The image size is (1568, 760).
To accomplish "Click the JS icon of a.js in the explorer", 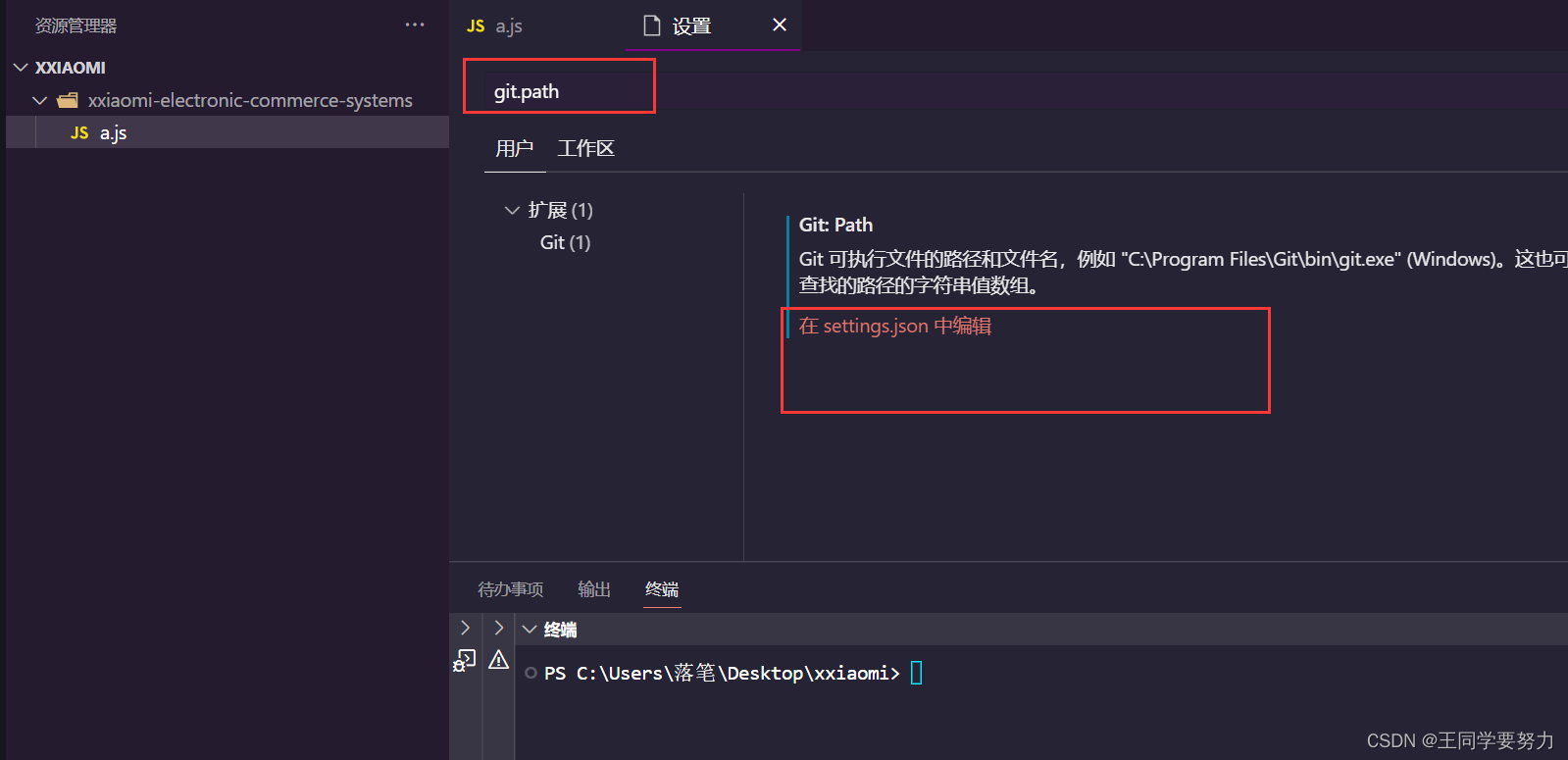I will (79, 132).
